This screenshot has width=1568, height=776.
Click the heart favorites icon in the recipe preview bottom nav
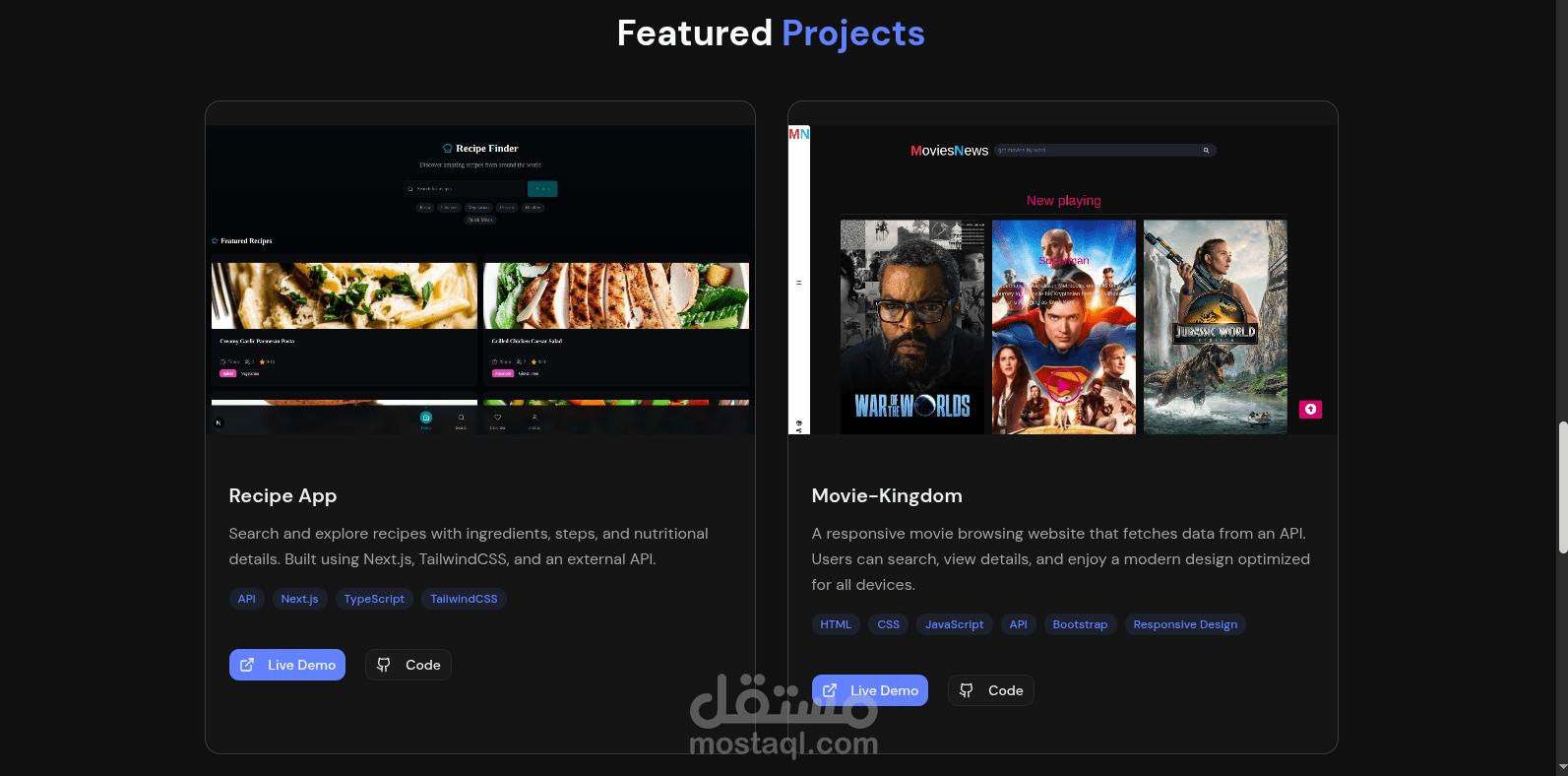(x=497, y=418)
